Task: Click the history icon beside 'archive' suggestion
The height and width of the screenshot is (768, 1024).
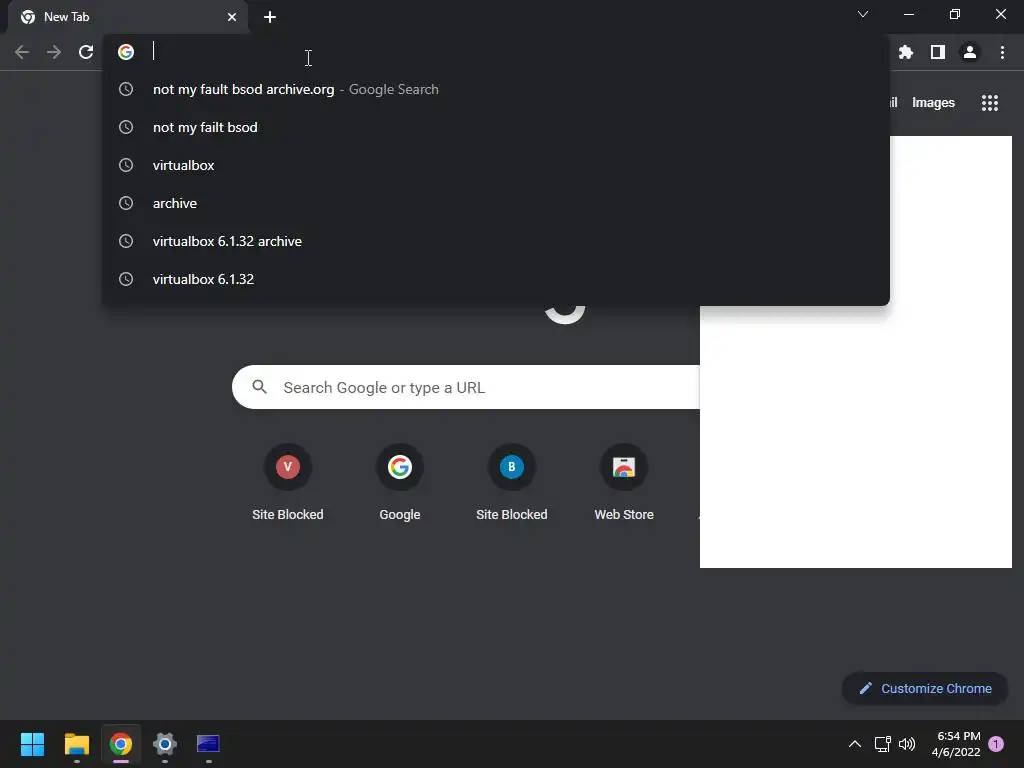Action: (x=126, y=203)
